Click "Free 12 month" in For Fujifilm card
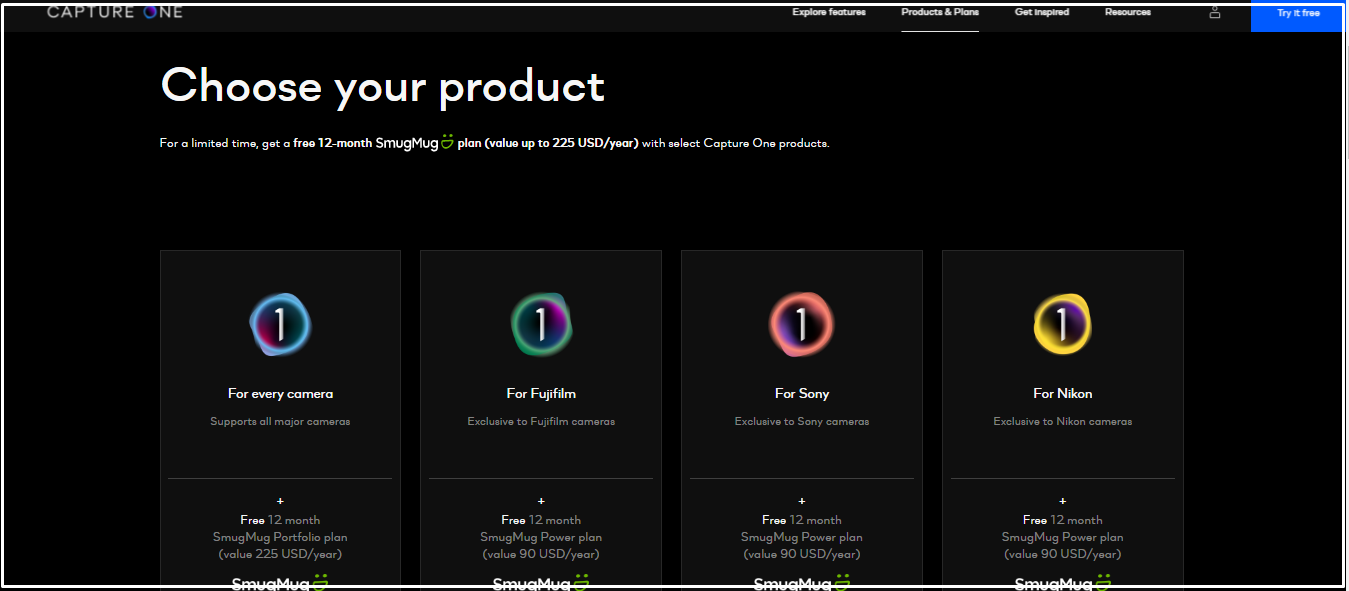 tap(541, 520)
